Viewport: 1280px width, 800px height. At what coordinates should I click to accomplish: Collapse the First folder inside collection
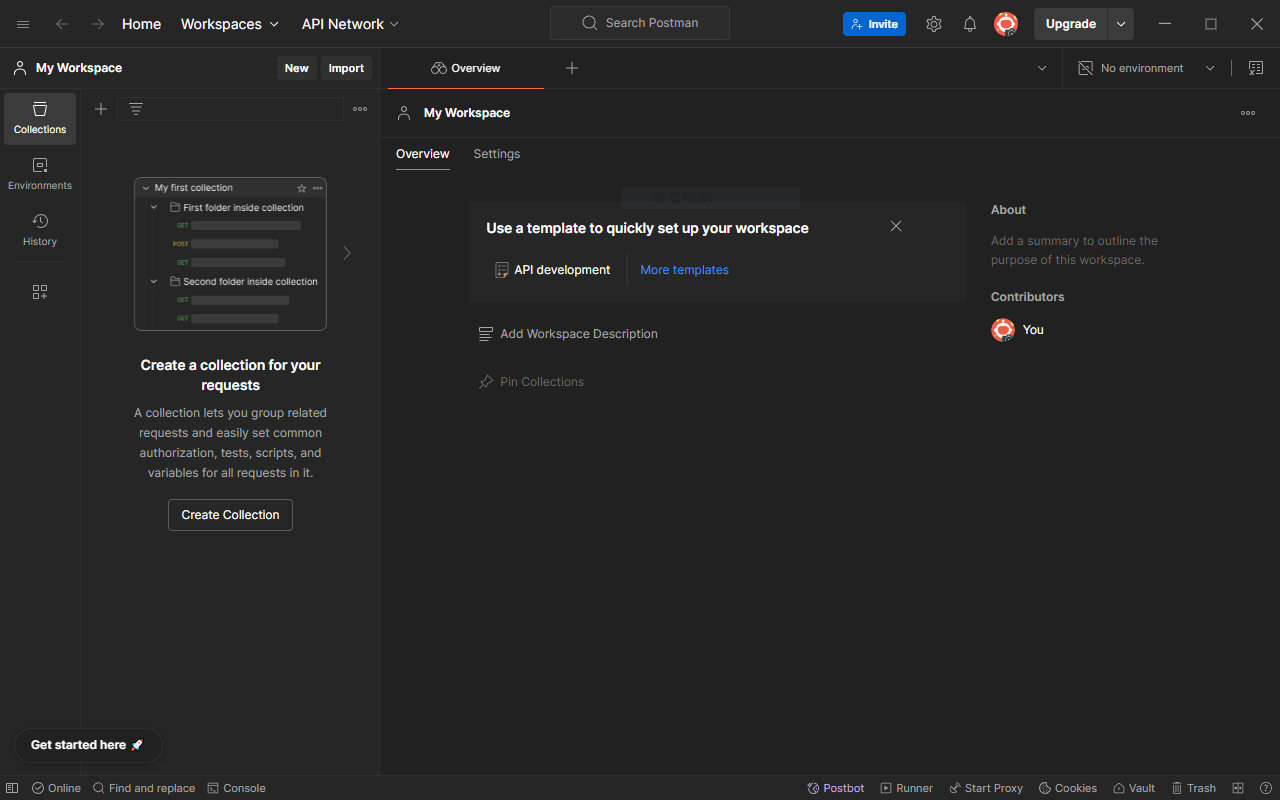pos(154,208)
